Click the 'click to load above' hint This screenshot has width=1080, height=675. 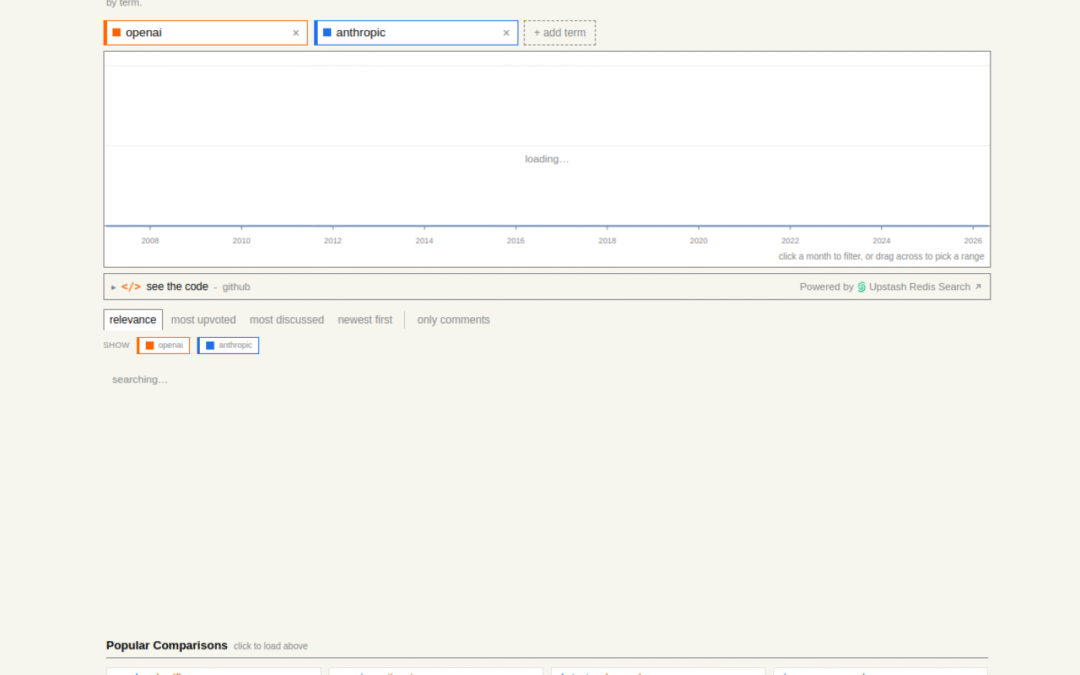click(271, 646)
